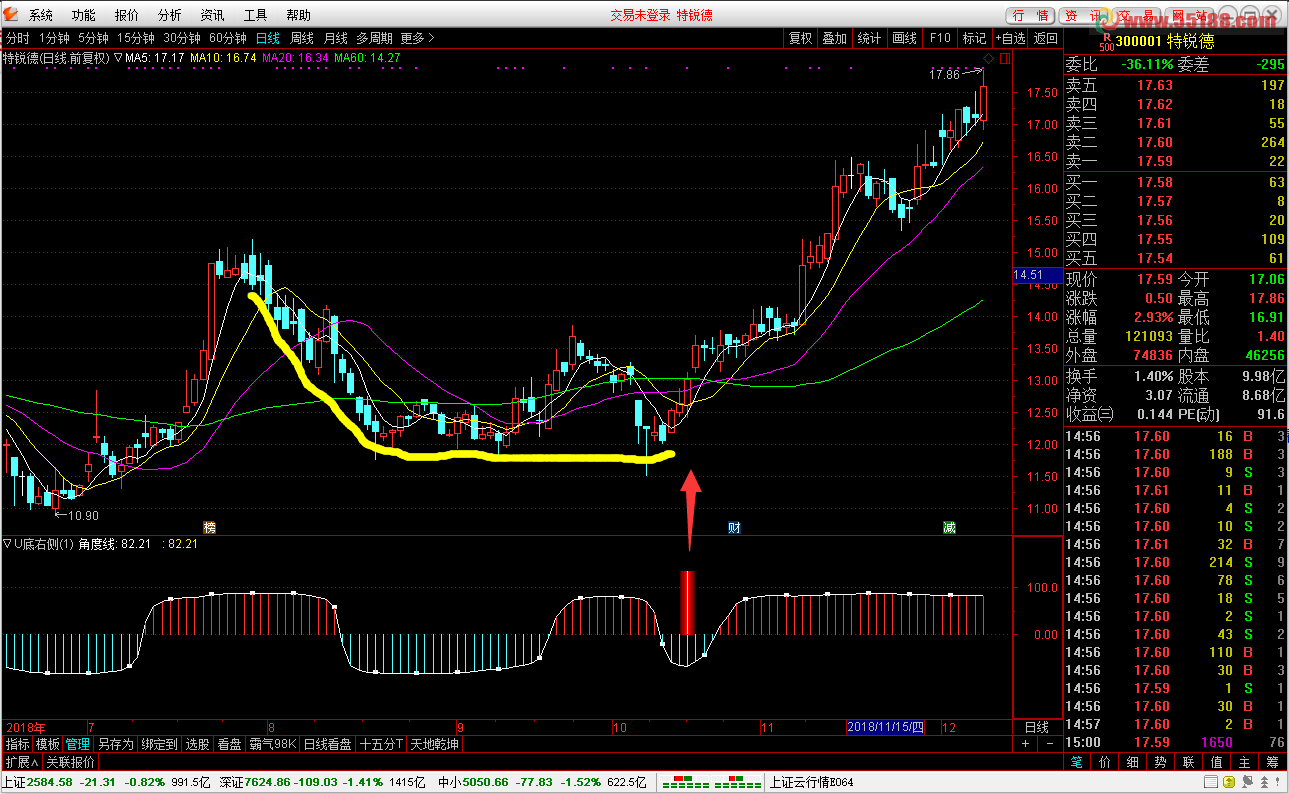Switch to 主 main-force tab
The width and height of the screenshot is (1289, 794).
point(1244,762)
